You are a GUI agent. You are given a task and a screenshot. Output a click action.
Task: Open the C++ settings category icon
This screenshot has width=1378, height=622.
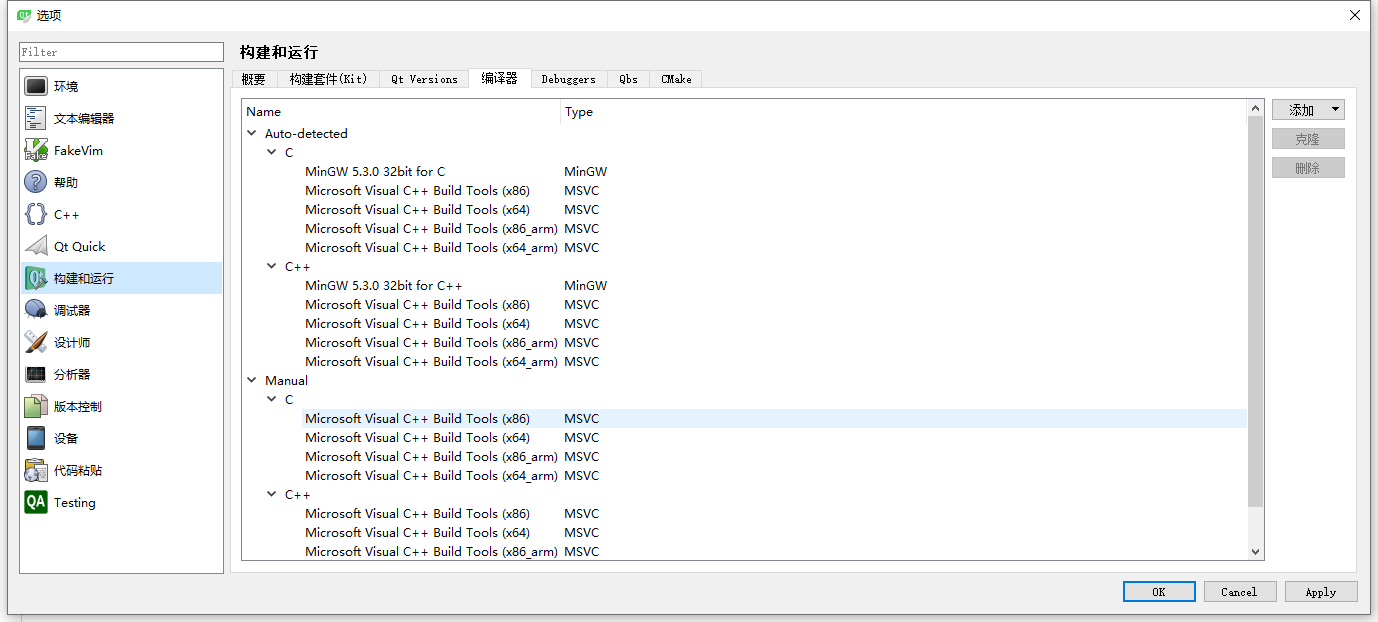coord(35,213)
